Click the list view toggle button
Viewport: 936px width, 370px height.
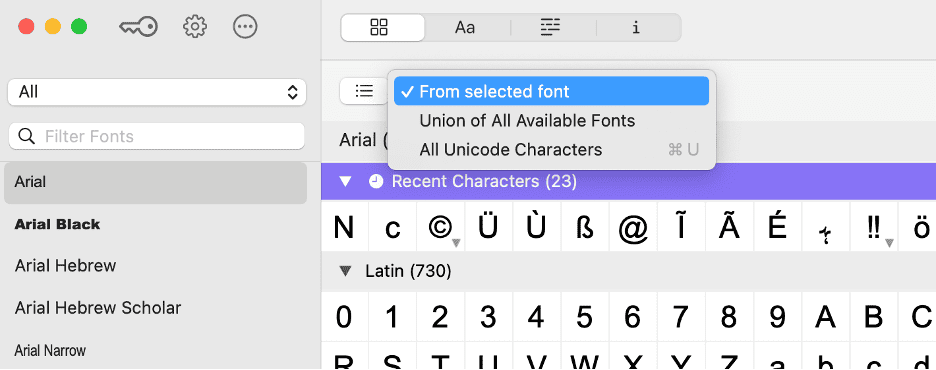coord(364,91)
